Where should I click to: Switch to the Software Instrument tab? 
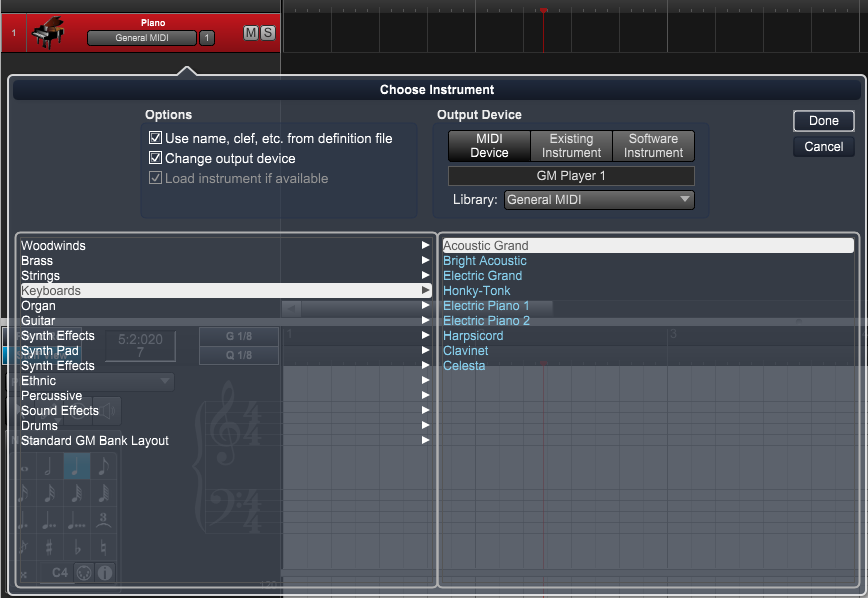tap(653, 146)
